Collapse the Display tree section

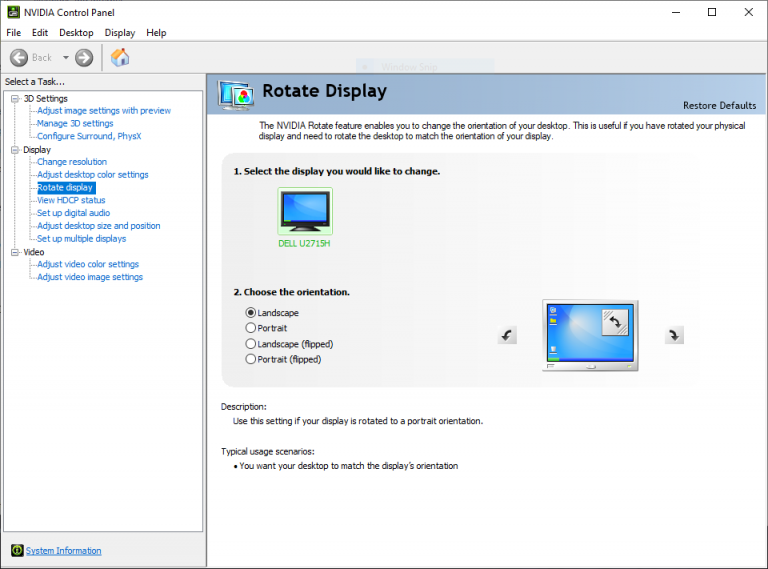pos(15,150)
